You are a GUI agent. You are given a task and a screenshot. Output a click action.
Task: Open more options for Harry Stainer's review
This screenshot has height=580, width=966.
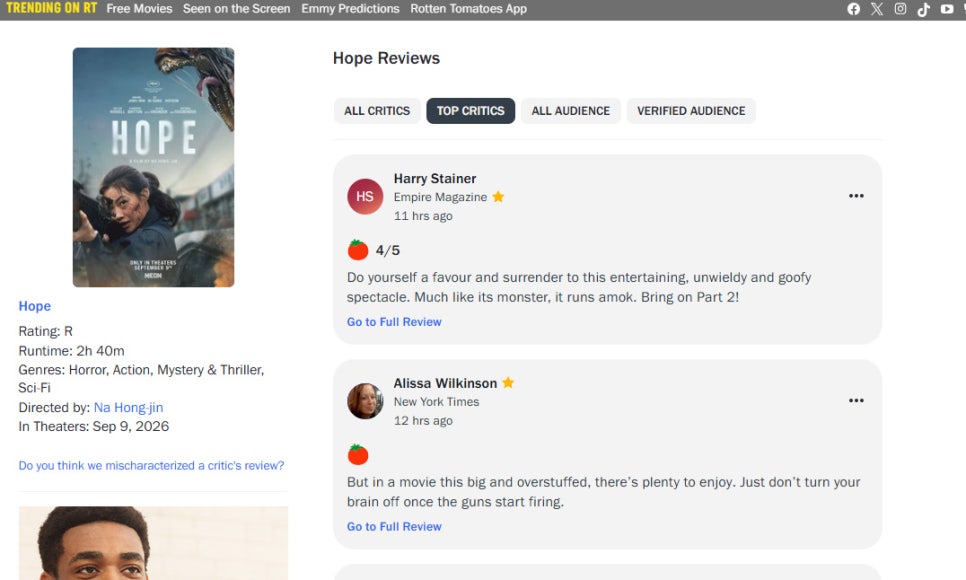pos(856,196)
